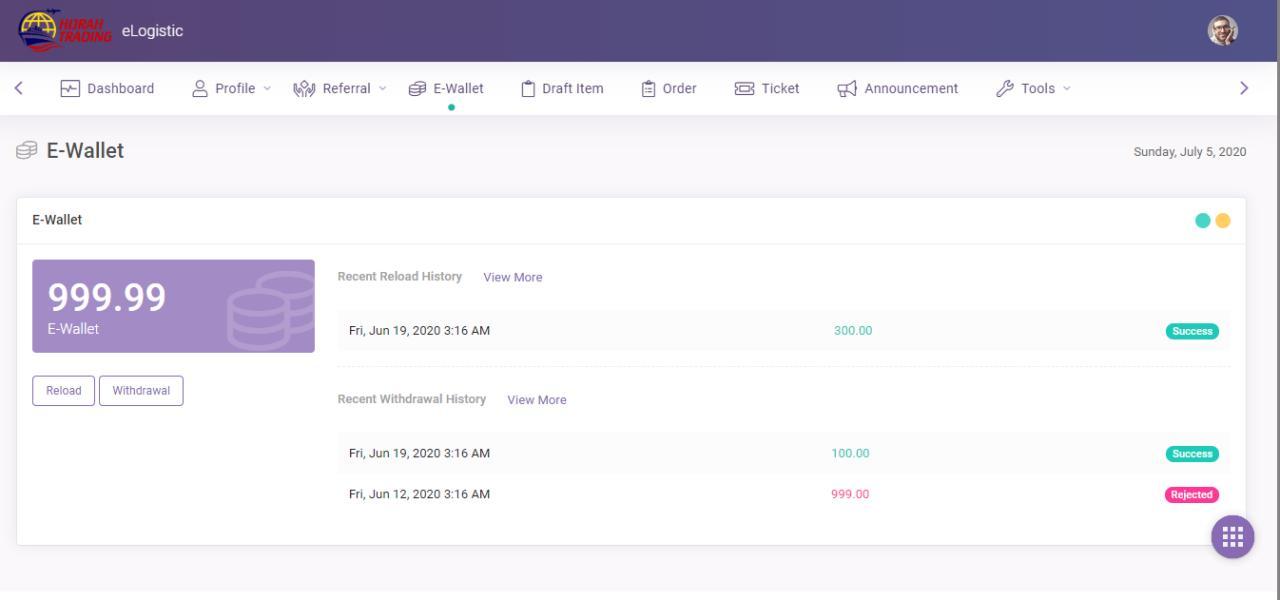Expand the Tools dropdown menu
The width and height of the screenshot is (1280, 600).
click(x=1033, y=88)
